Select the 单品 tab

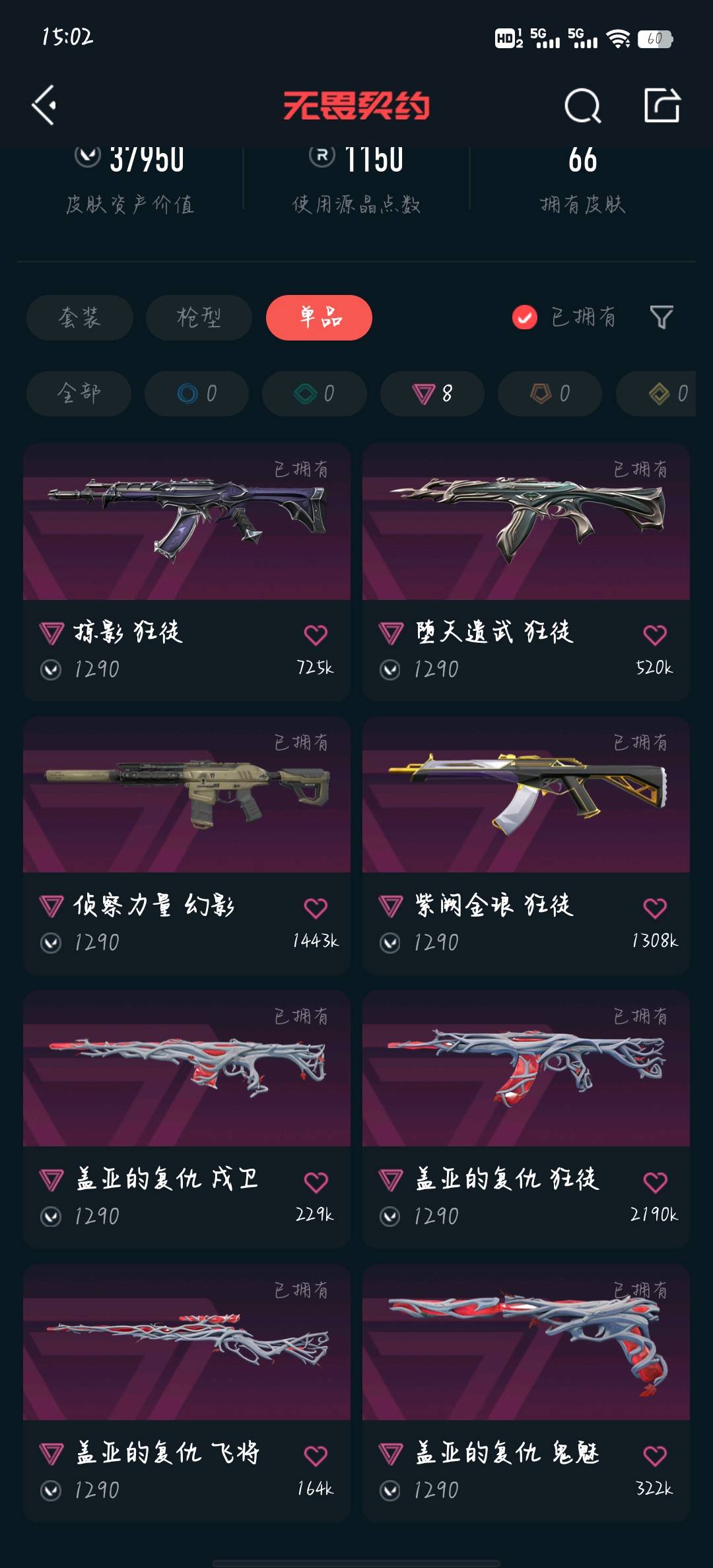[x=319, y=317]
